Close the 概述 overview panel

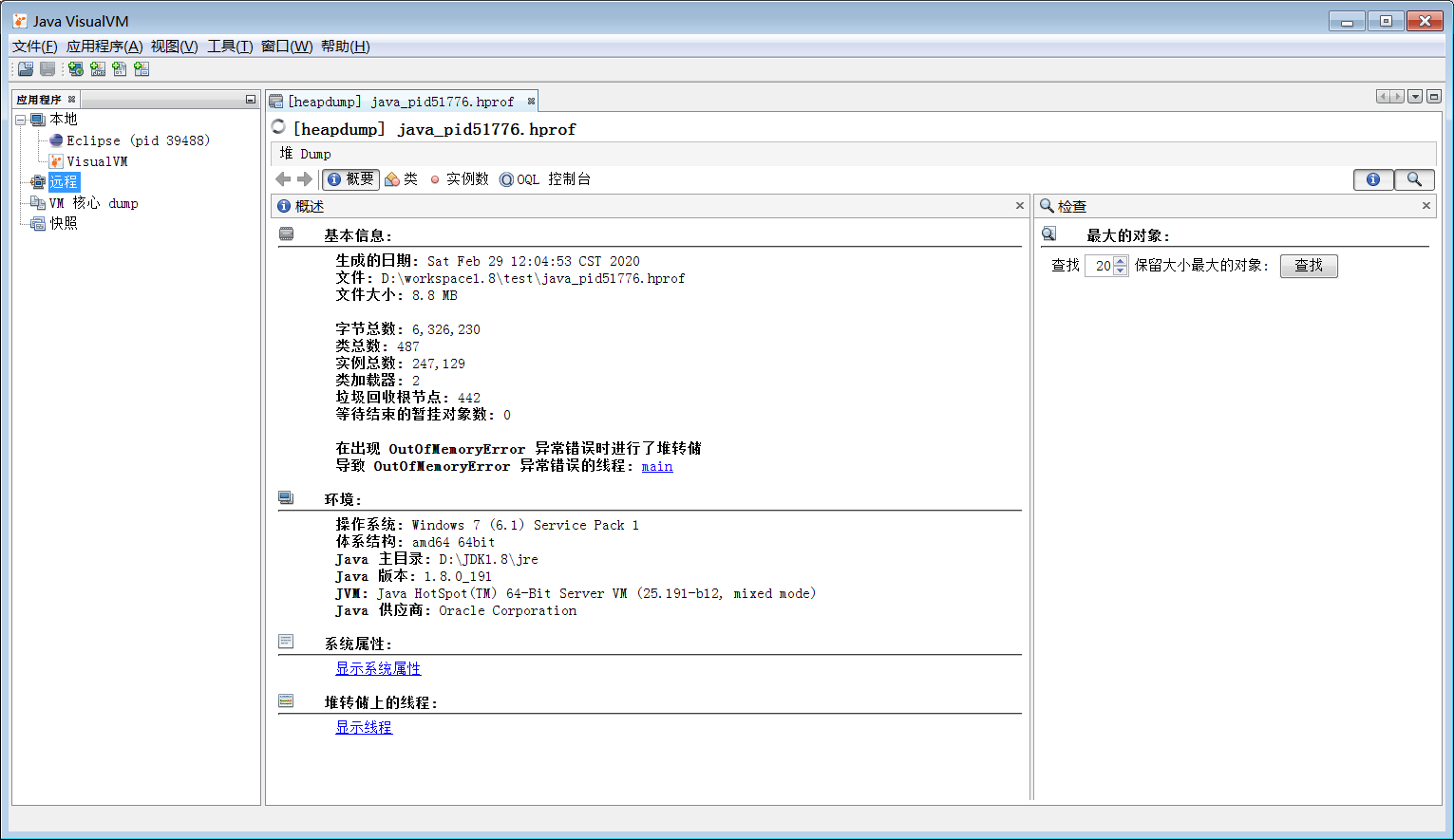coord(1020,206)
